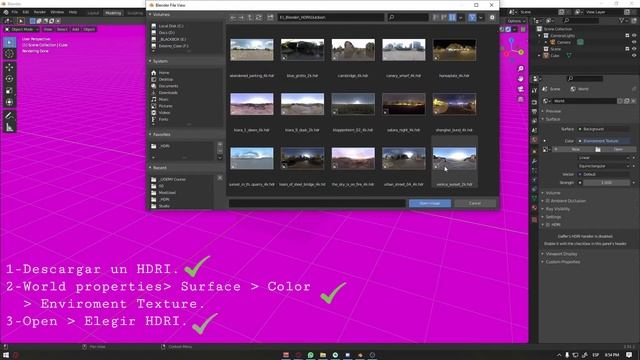The width and height of the screenshot is (640, 360).
Task: Click the Open Image button
Action: coord(430,203)
